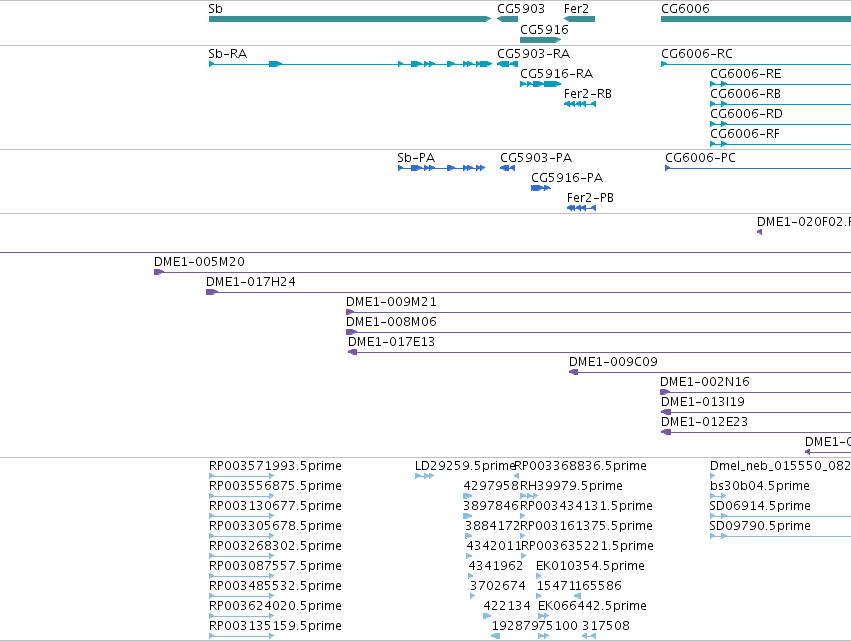Viewport: 851px width, 641px height.
Task: Select the 4342011 feature
Action: point(469,556)
